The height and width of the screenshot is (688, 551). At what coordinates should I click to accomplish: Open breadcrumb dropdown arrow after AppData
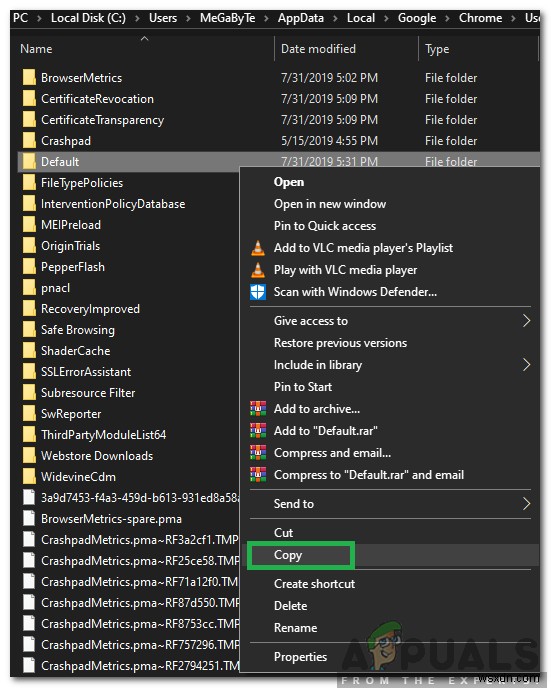click(x=335, y=18)
